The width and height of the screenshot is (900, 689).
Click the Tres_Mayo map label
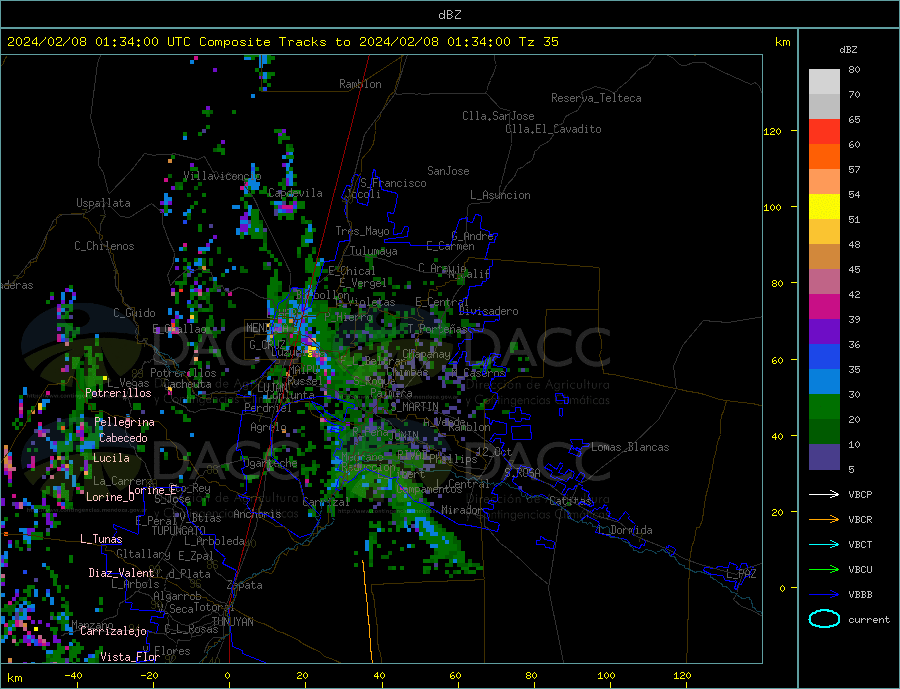[x=362, y=231]
